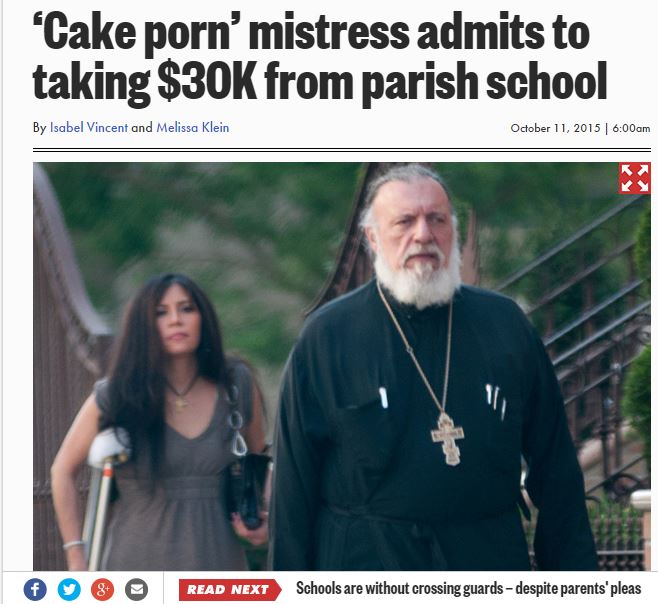Click the red READ NEXT label
The image size is (658, 604).
click(x=230, y=590)
